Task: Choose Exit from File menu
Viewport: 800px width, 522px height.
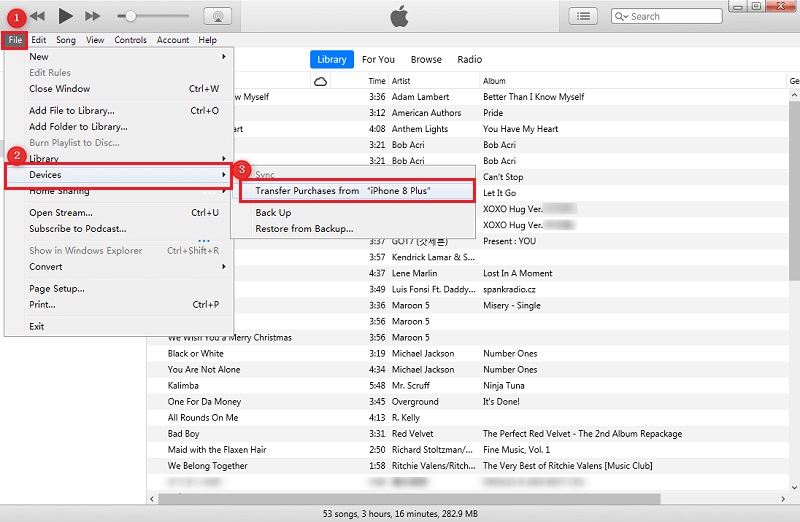Action: 119,327
